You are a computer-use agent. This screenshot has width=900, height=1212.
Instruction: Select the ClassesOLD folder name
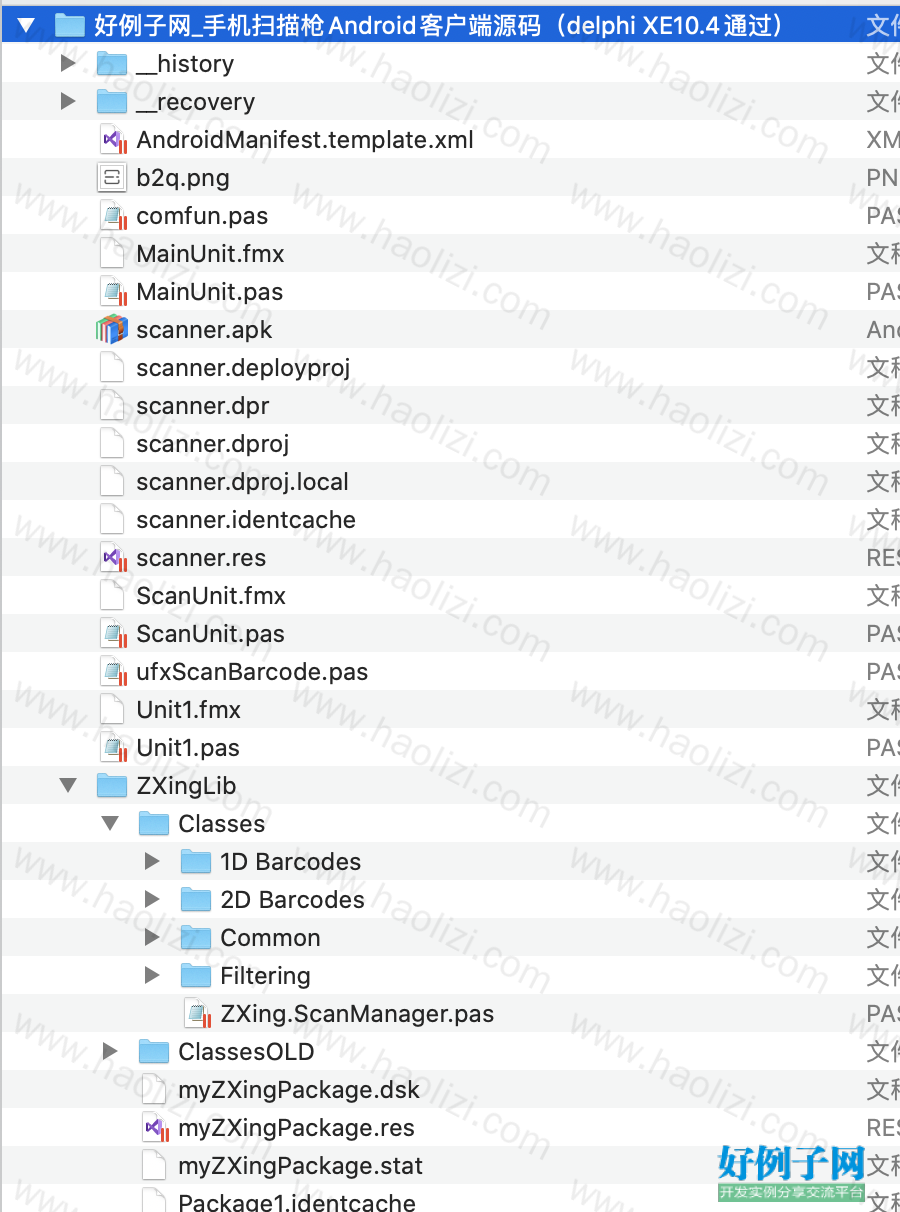tap(246, 1052)
